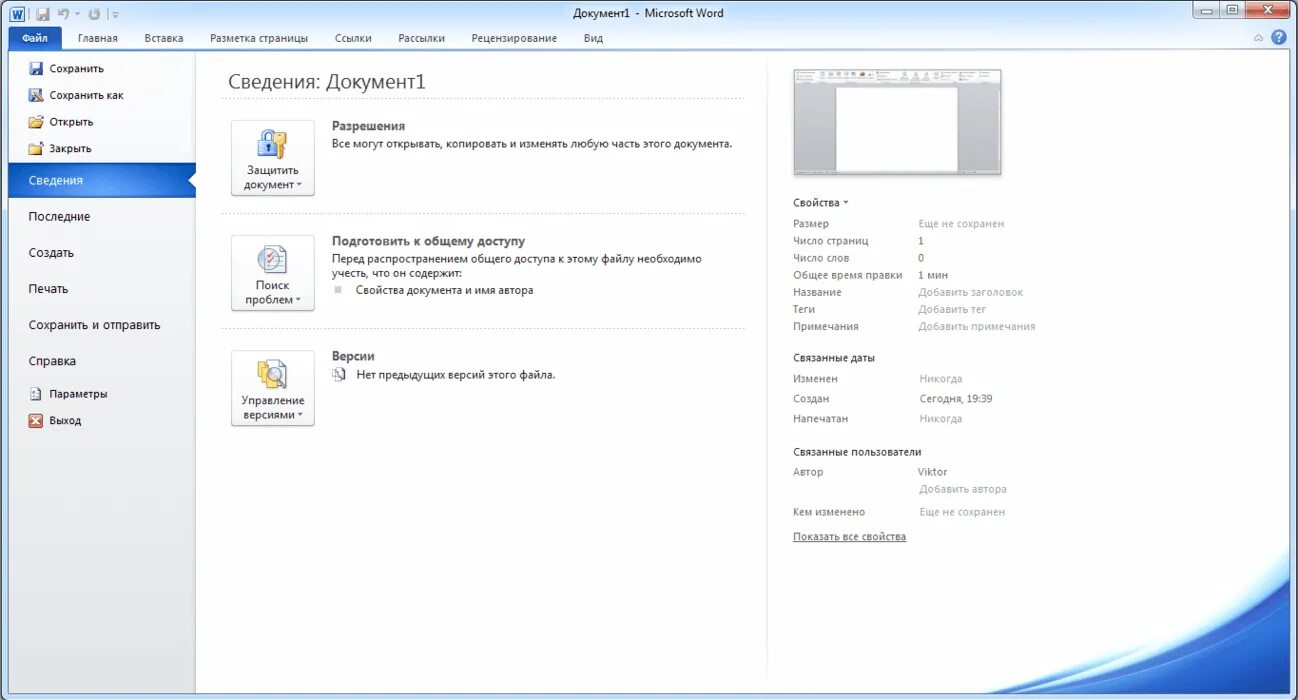Click the Параметры document icon
Image resolution: width=1298 pixels, height=700 pixels.
[36, 394]
